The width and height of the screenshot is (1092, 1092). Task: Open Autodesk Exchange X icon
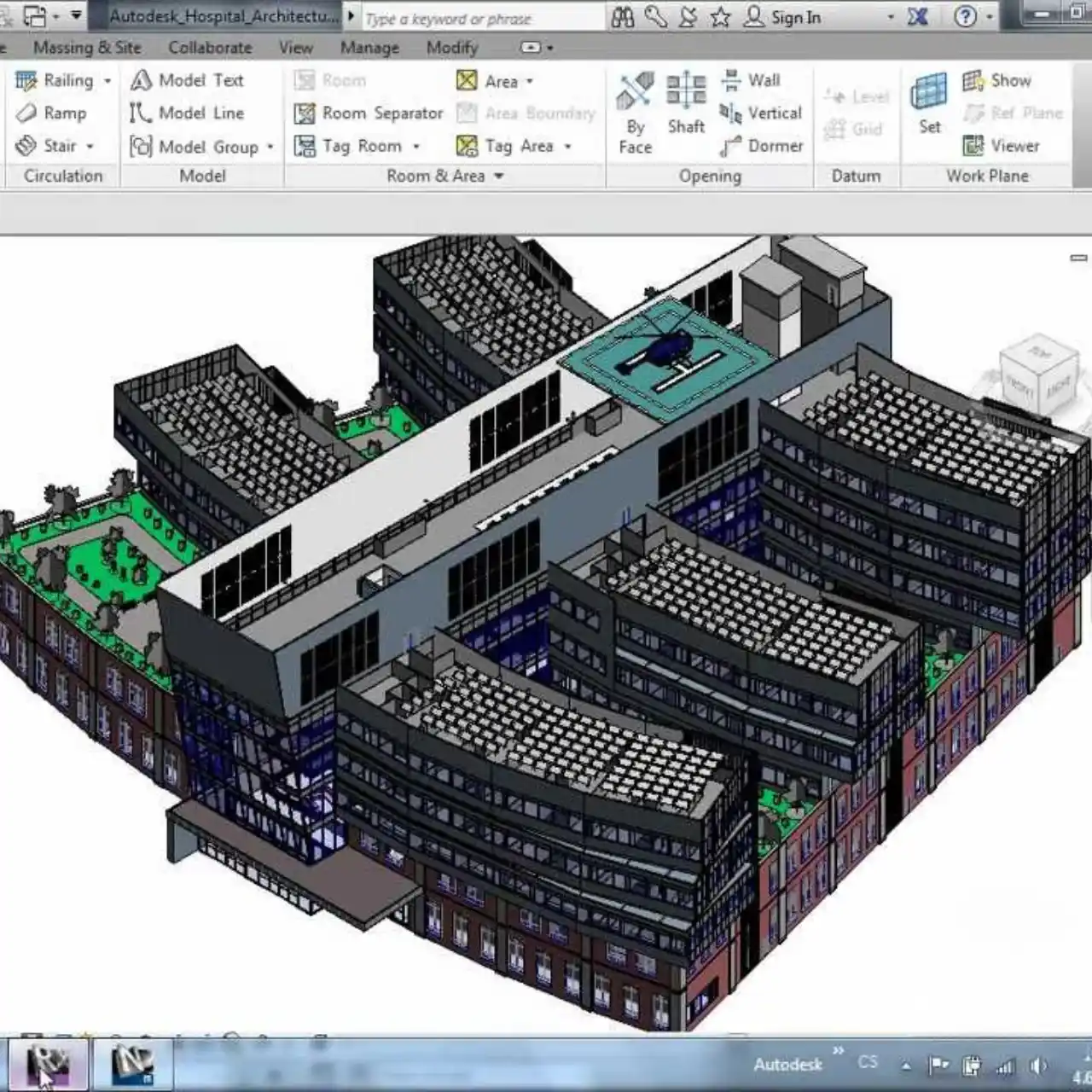coord(918,17)
